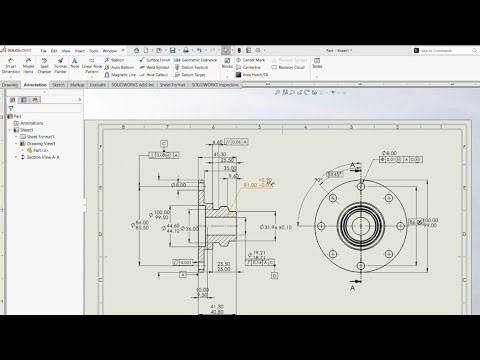Click the Undo arrow icon

199,50
